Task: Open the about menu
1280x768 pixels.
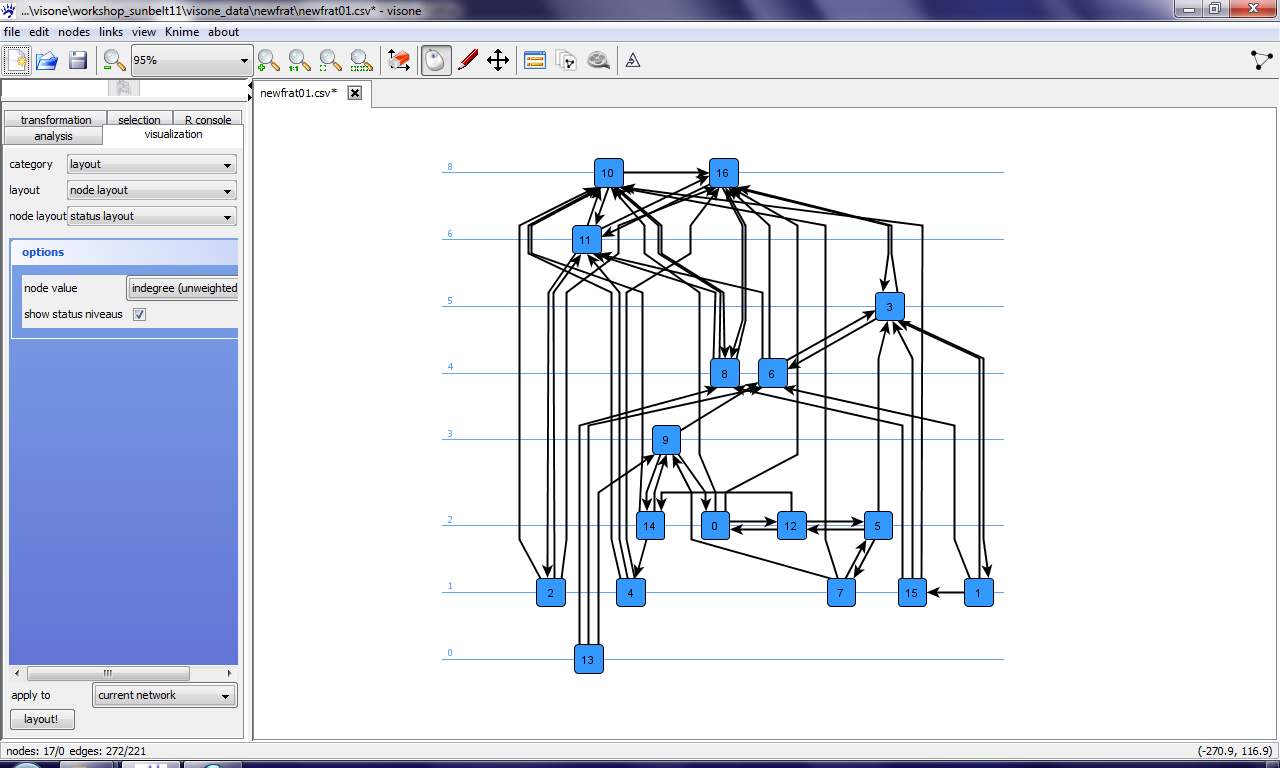Action: point(224,32)
